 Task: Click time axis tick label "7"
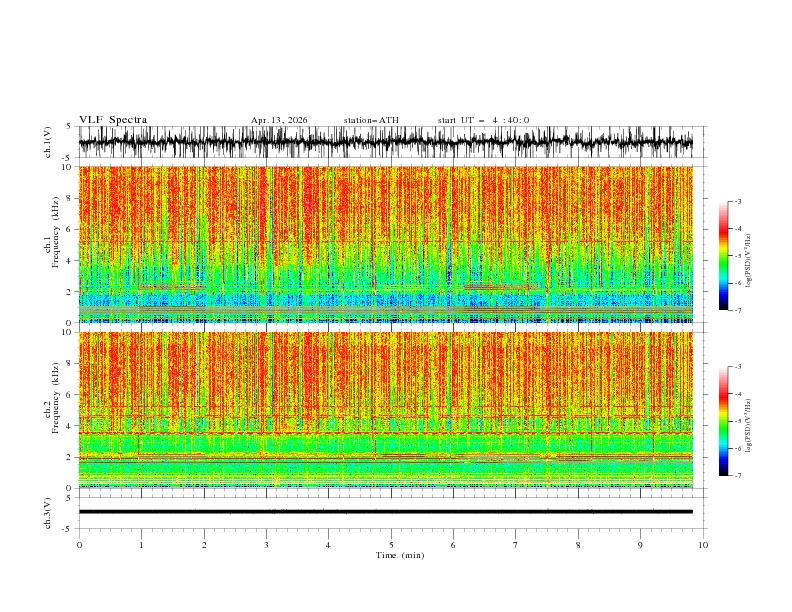pyautogui.click(x=516, y=545)
